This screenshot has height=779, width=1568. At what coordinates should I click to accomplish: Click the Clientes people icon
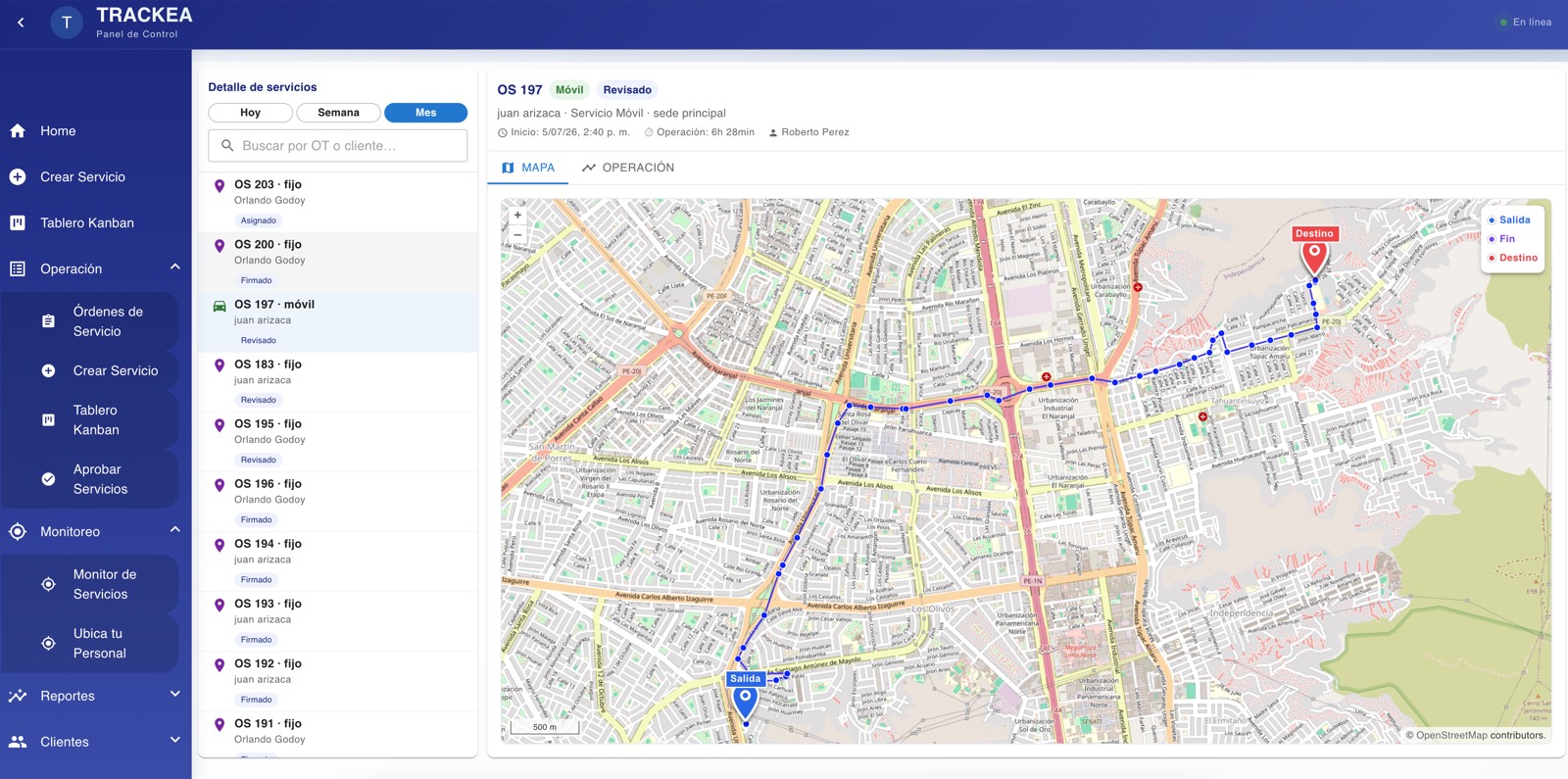[x=18, y=742]
